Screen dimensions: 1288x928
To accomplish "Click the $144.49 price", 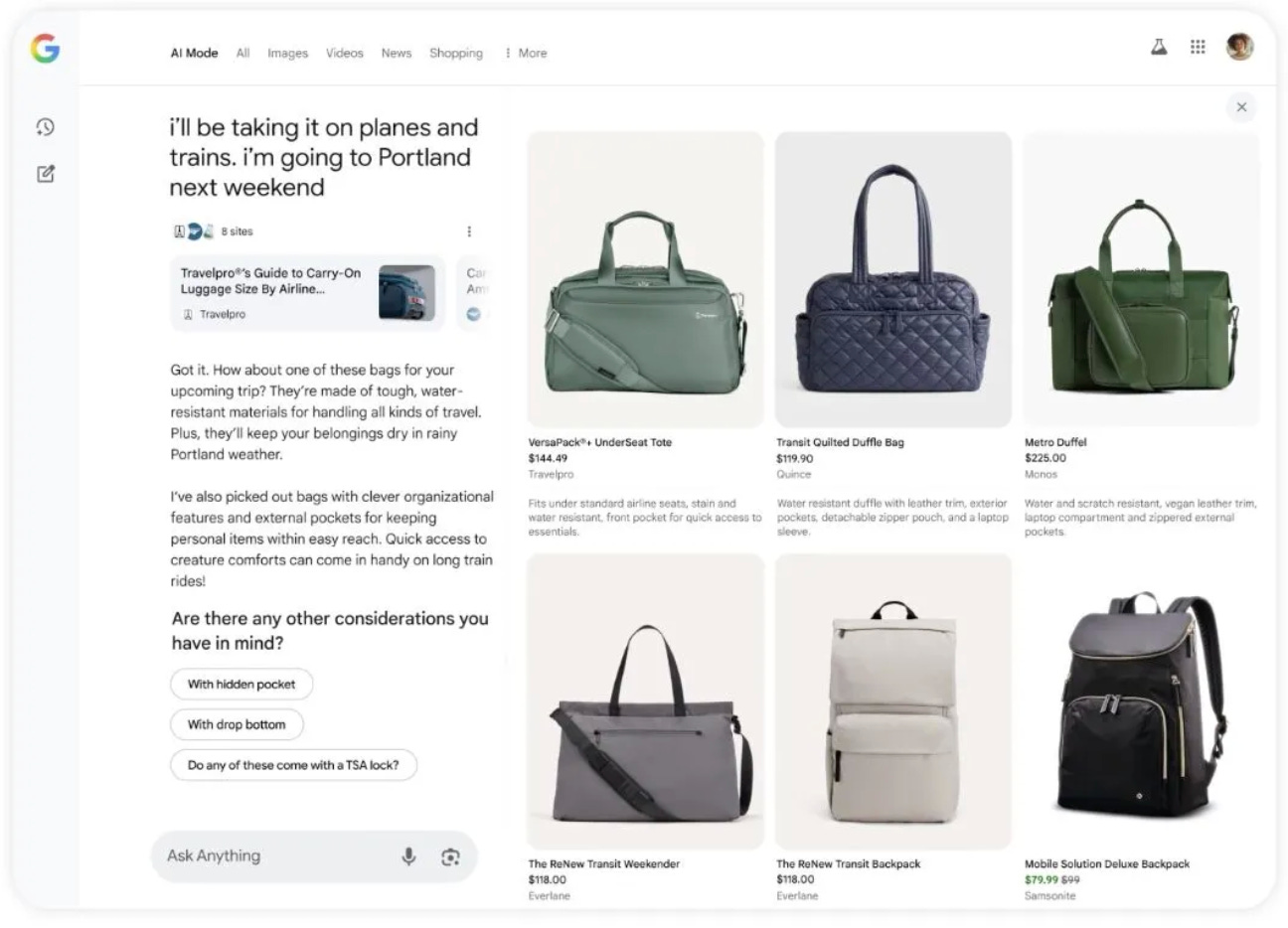I will click(548, 458).
